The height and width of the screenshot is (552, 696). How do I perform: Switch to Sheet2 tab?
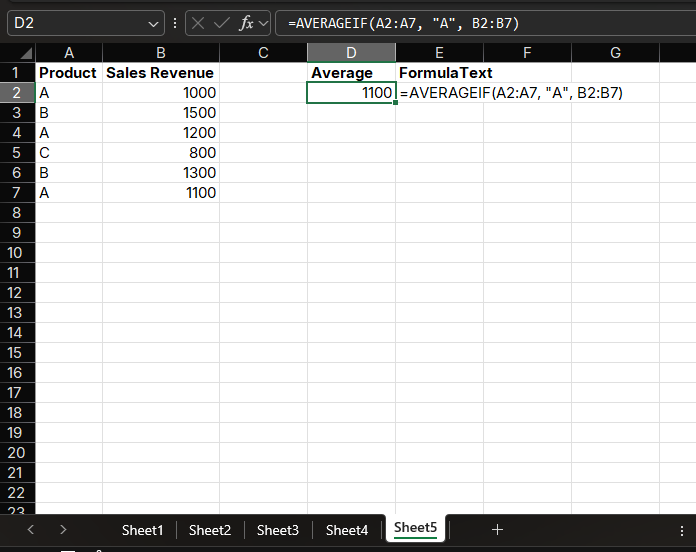coord(210,530)
